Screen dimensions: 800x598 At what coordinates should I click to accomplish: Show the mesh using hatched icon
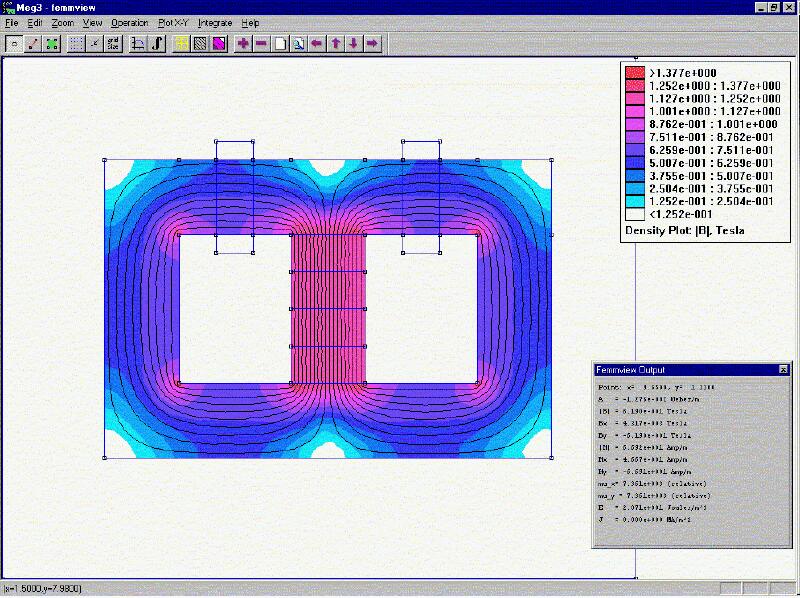coord(200,43)
